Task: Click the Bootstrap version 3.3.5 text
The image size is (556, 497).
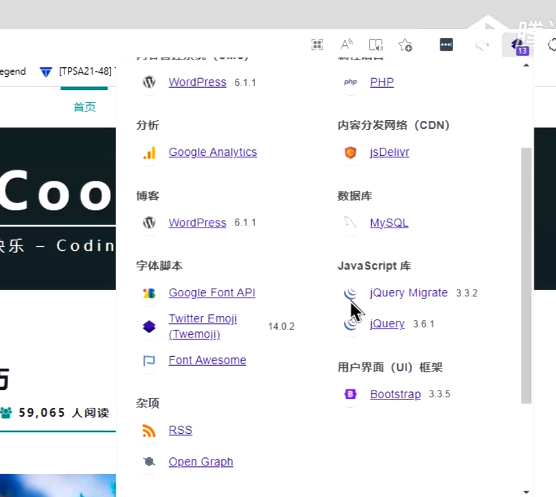Action: point(440,394)
